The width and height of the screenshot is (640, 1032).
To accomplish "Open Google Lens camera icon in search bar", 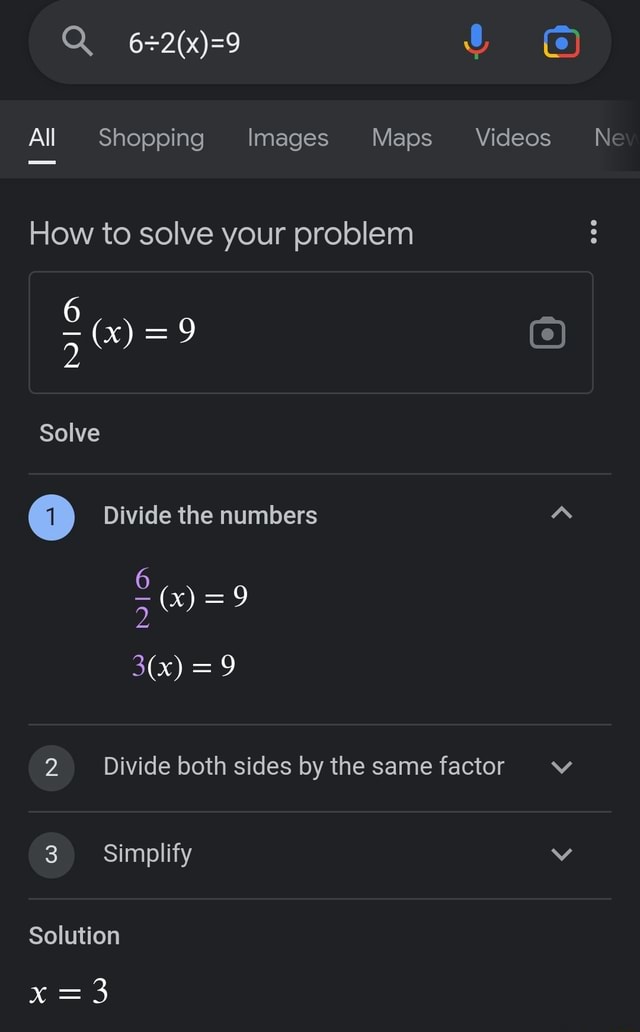I will pos(562,41).
